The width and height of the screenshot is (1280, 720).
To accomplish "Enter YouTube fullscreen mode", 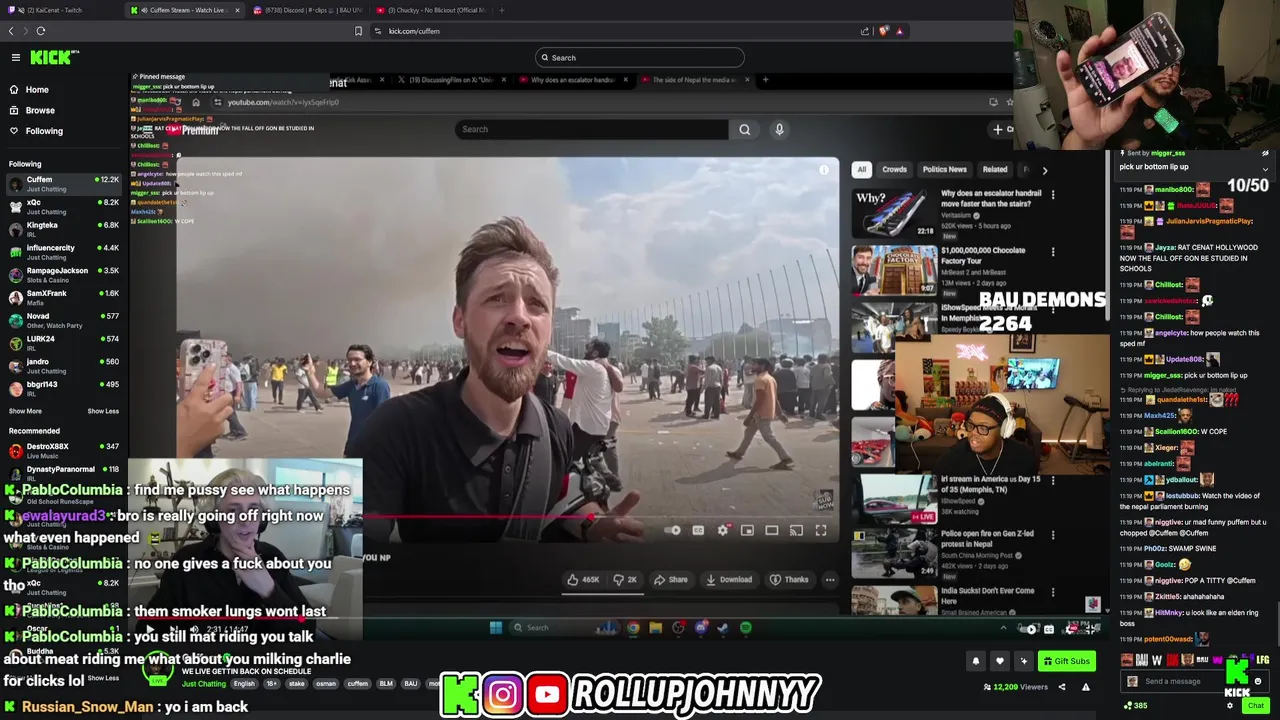I will point(821,530).
